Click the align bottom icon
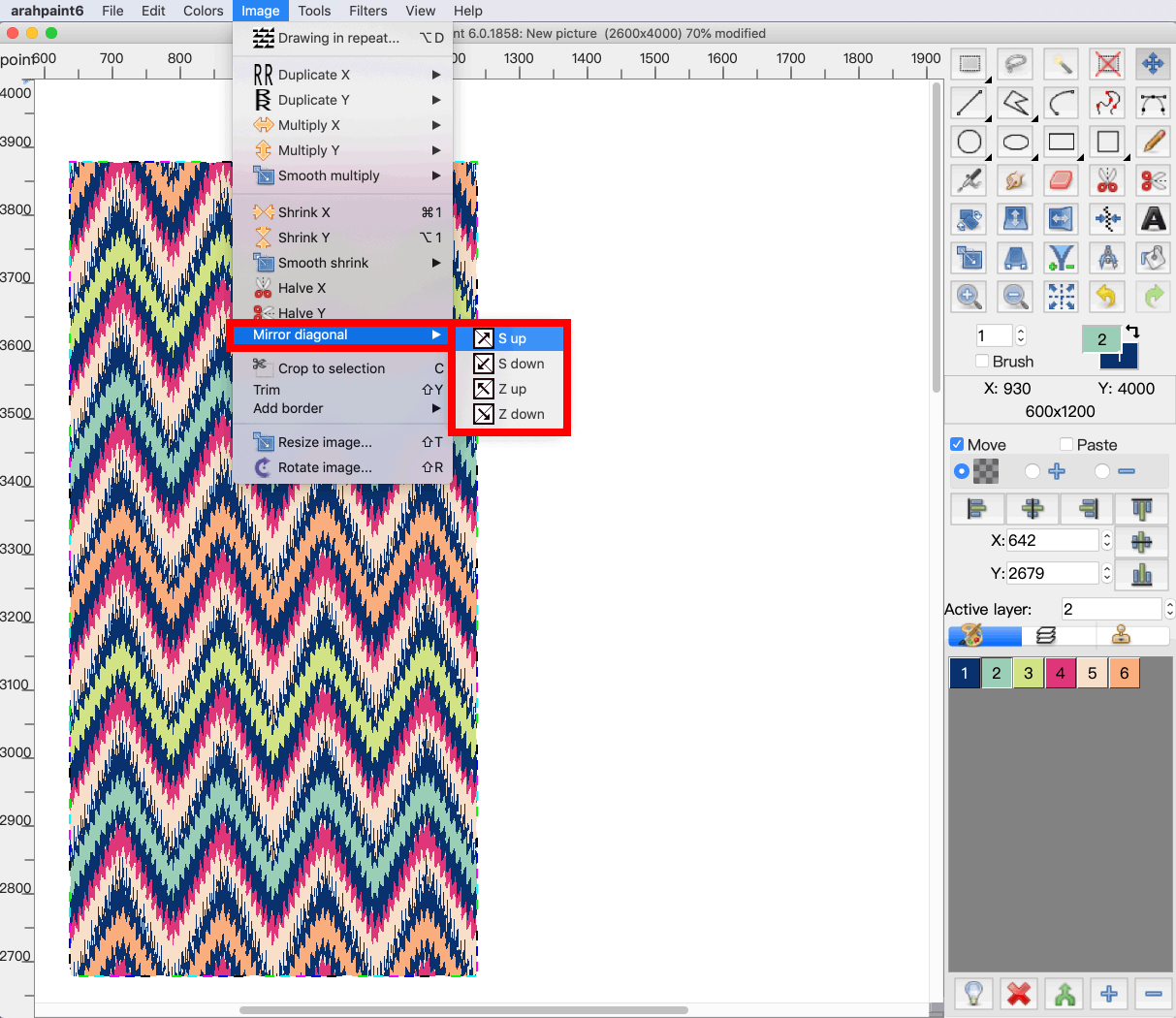The image size is (1176, 1018). tap(1142, 574)
